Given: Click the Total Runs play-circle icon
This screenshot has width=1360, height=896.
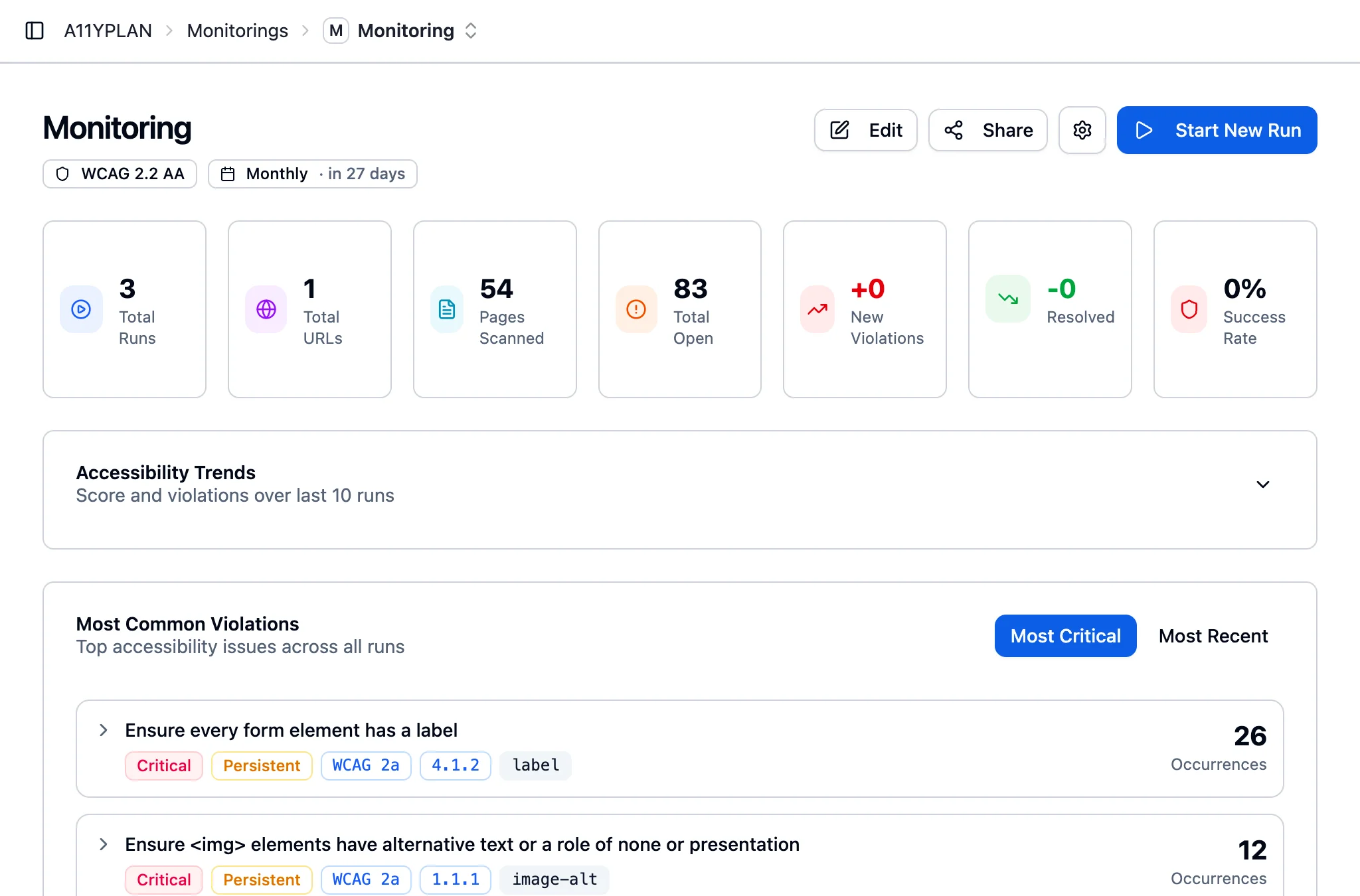Looking at the screenshot, I should pos(81,309).
